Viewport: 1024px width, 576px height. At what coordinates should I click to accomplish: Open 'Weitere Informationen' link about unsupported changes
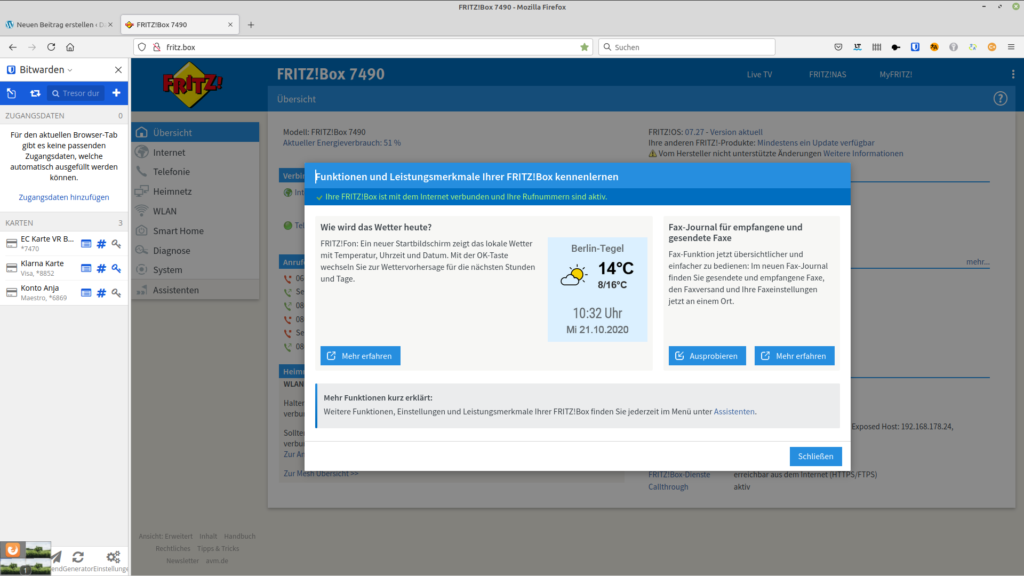click(x=863, y=153)
